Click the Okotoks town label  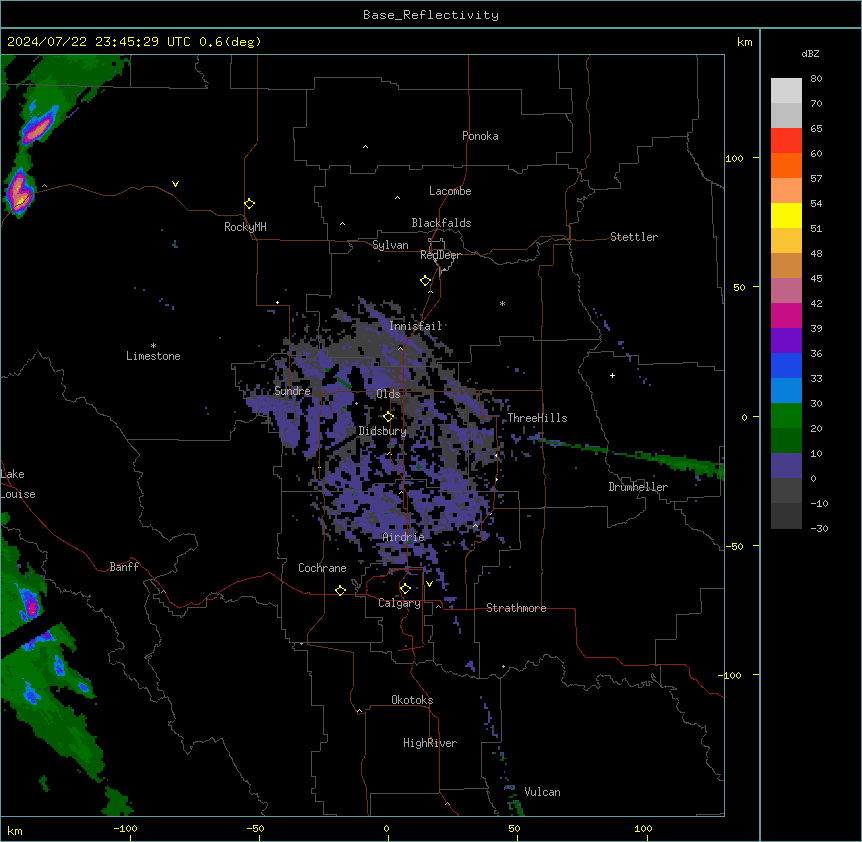[x=412, y=700]
